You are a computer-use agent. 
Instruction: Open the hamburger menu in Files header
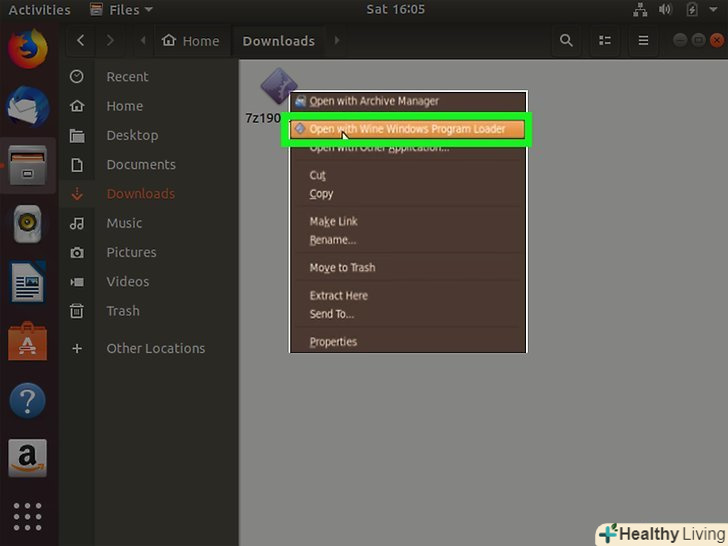(x=643, y=40)
